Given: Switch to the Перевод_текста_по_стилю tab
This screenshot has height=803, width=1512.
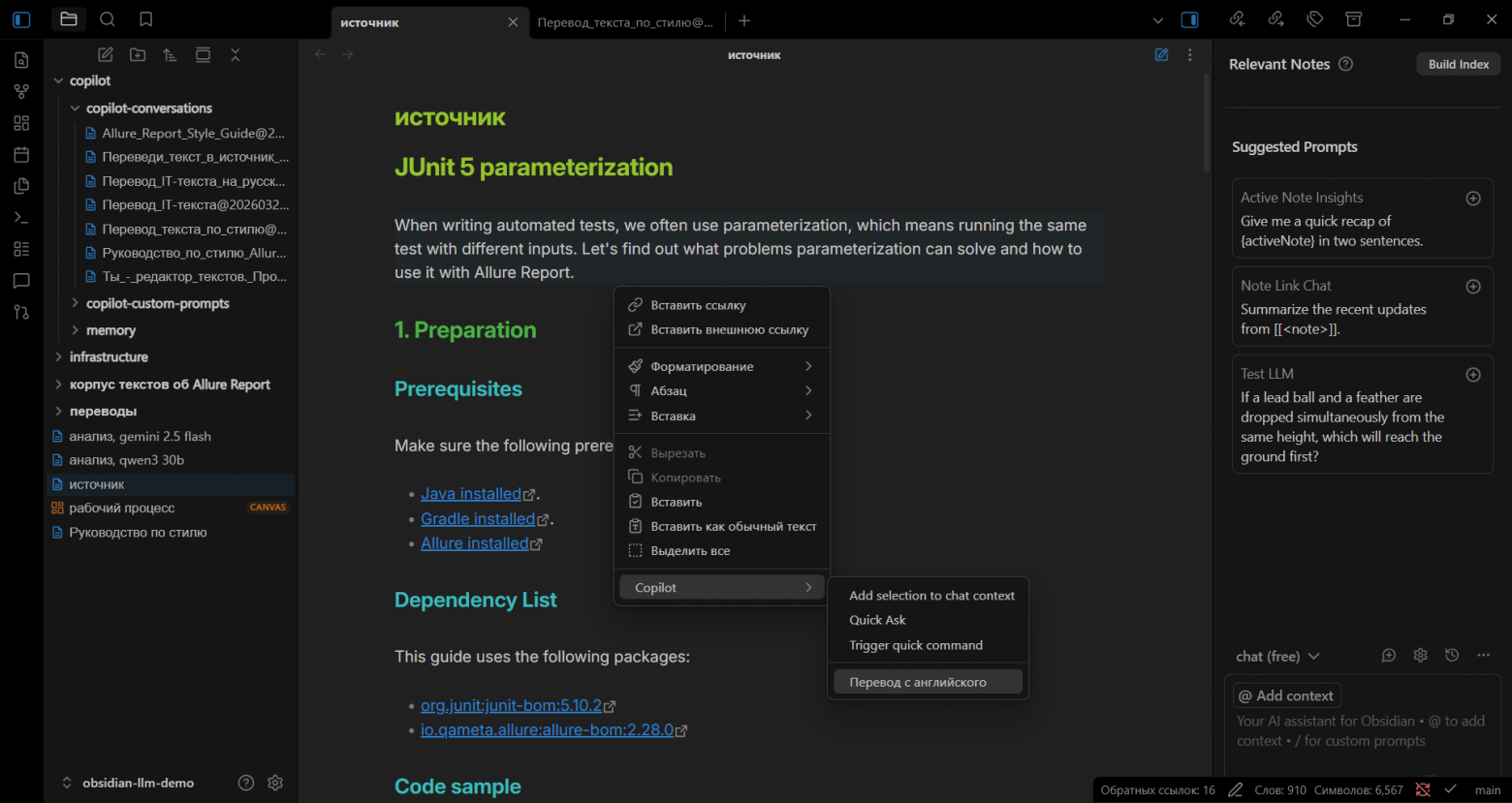Looking at the screenshot, I should pos(625,22).
